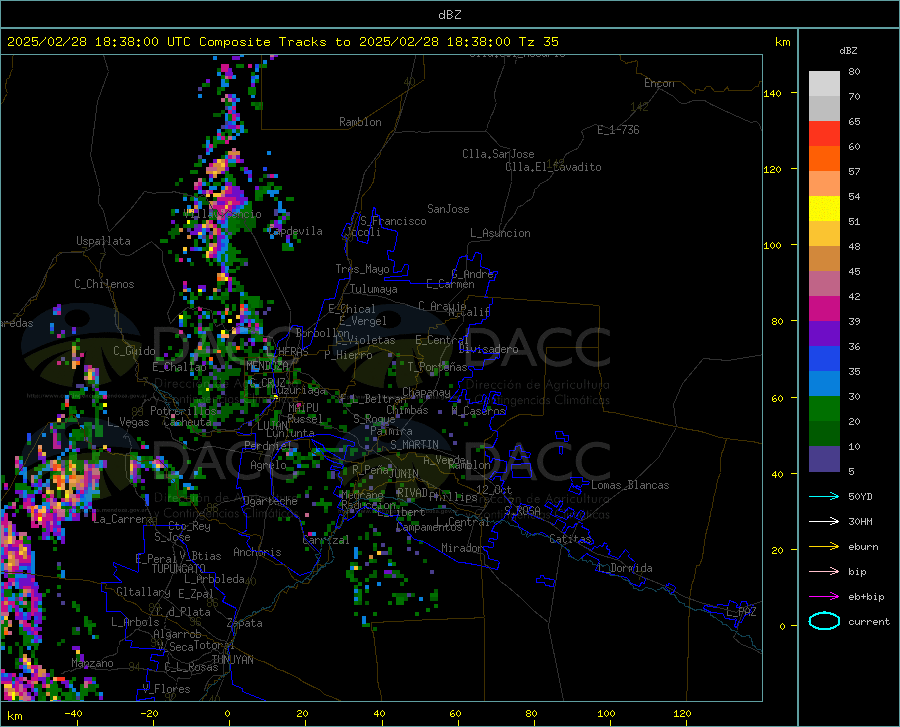The image size is (900, 727).
Task: Pick the dark orange 57-60 dBZ swatch
Action: [x=824, y=159]
